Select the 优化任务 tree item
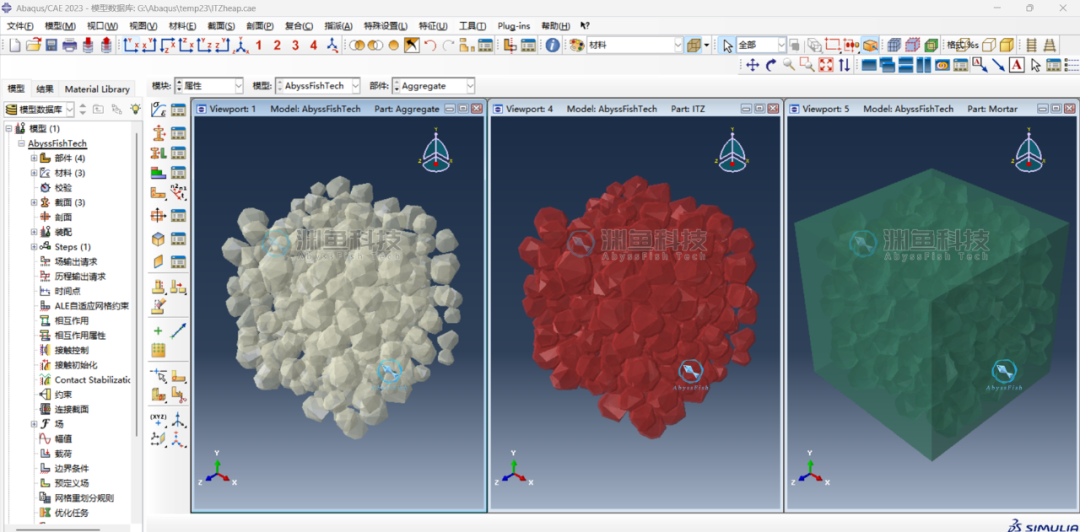Image resolution: width=1080 pixels, height=532 pixels. coord(72,513)
